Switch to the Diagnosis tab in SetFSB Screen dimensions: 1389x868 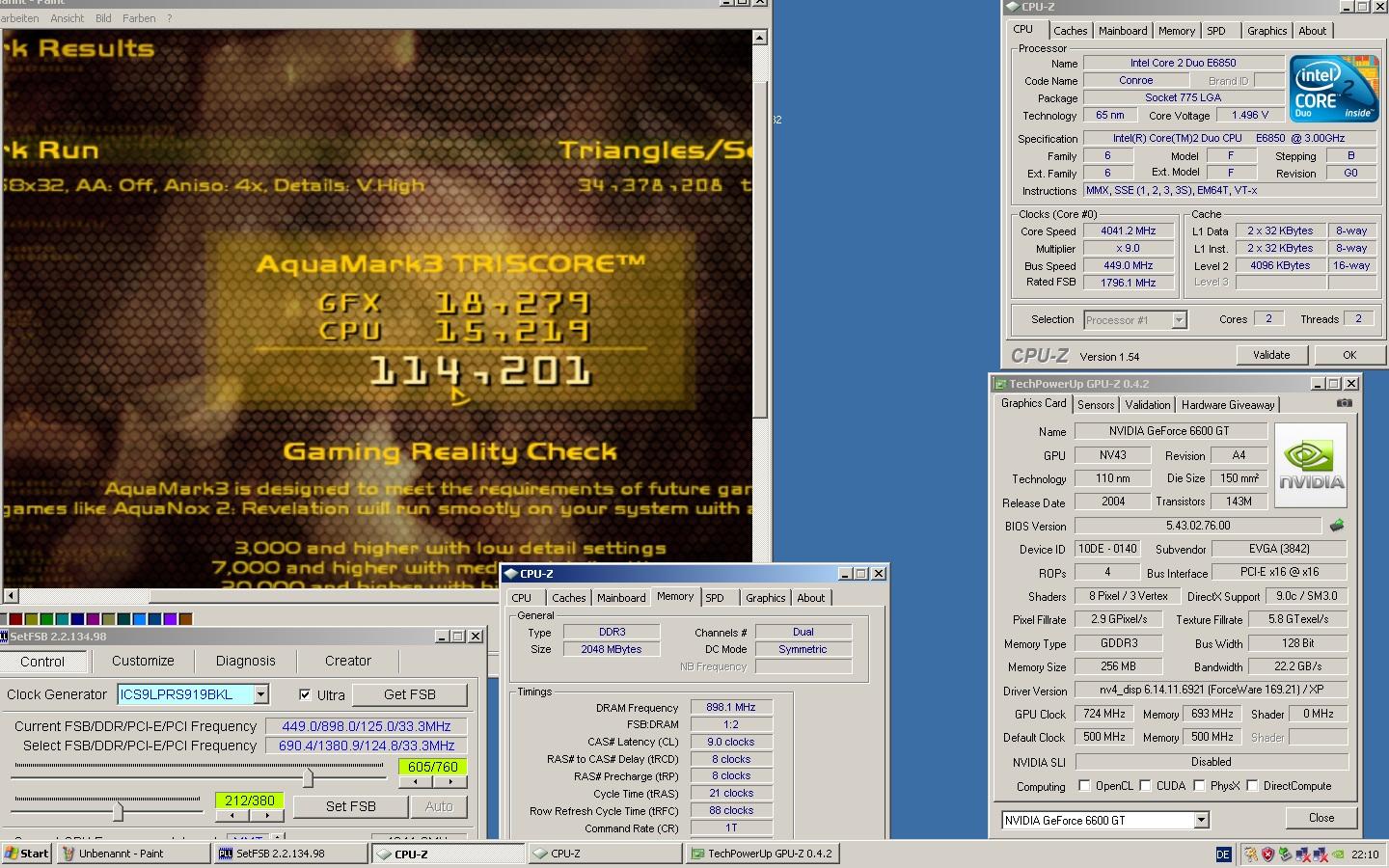click(x=245, y=662)
